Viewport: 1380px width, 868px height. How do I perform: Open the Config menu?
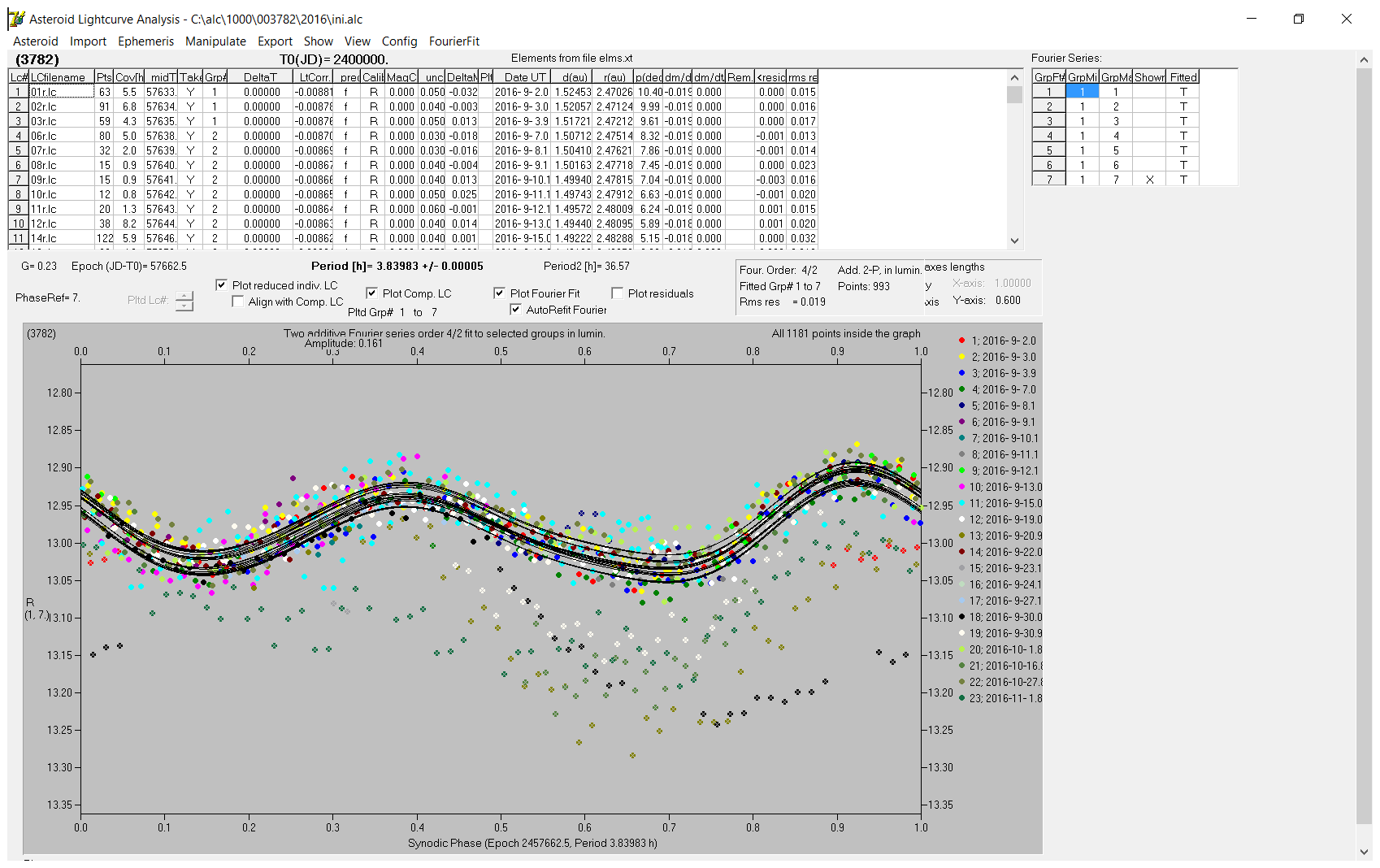(x=399, y=41)
